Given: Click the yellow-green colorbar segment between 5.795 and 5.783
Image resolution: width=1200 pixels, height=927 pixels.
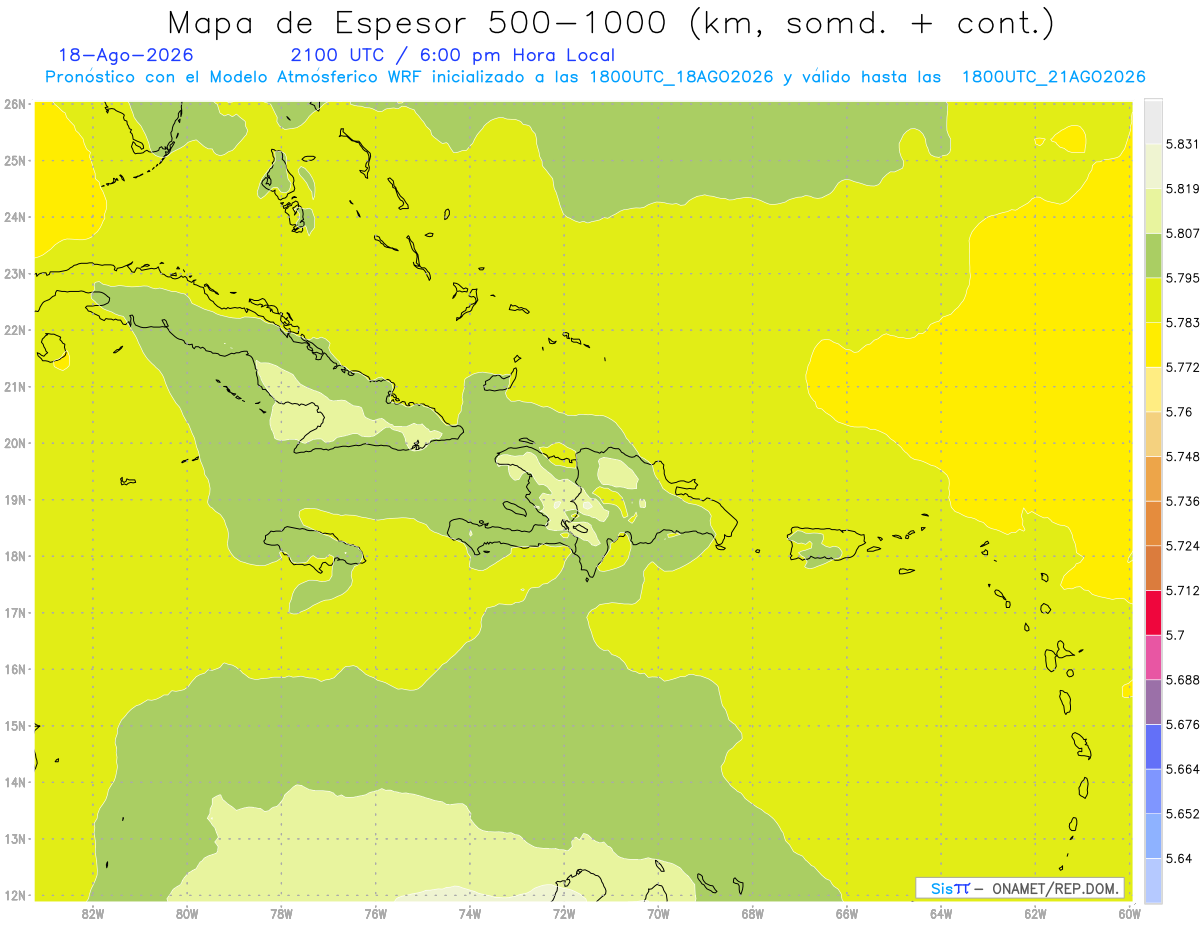Looking at the screenshot, I should point(1153,300).
